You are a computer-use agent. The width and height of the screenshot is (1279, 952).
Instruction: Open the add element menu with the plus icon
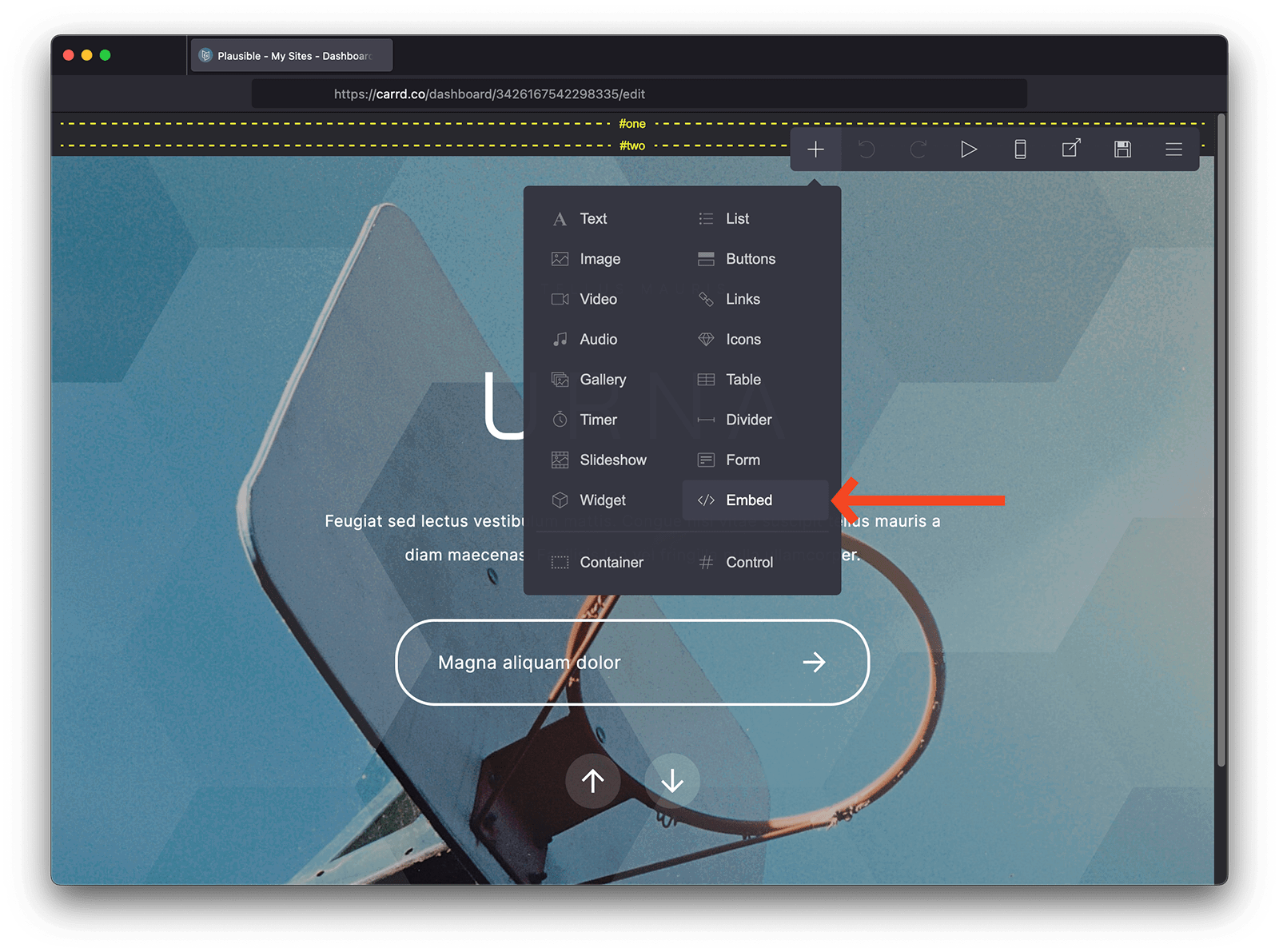pyautogui.click(x=815, y=149)
